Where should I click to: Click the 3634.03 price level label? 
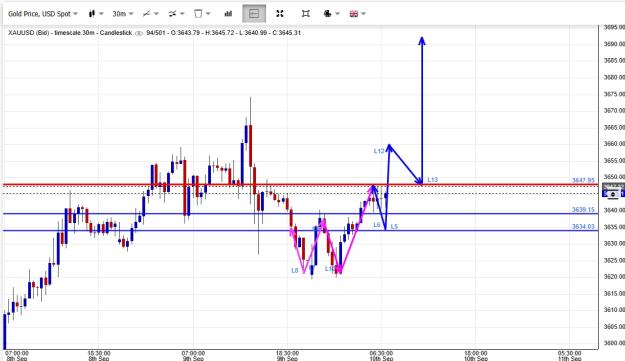583,227
